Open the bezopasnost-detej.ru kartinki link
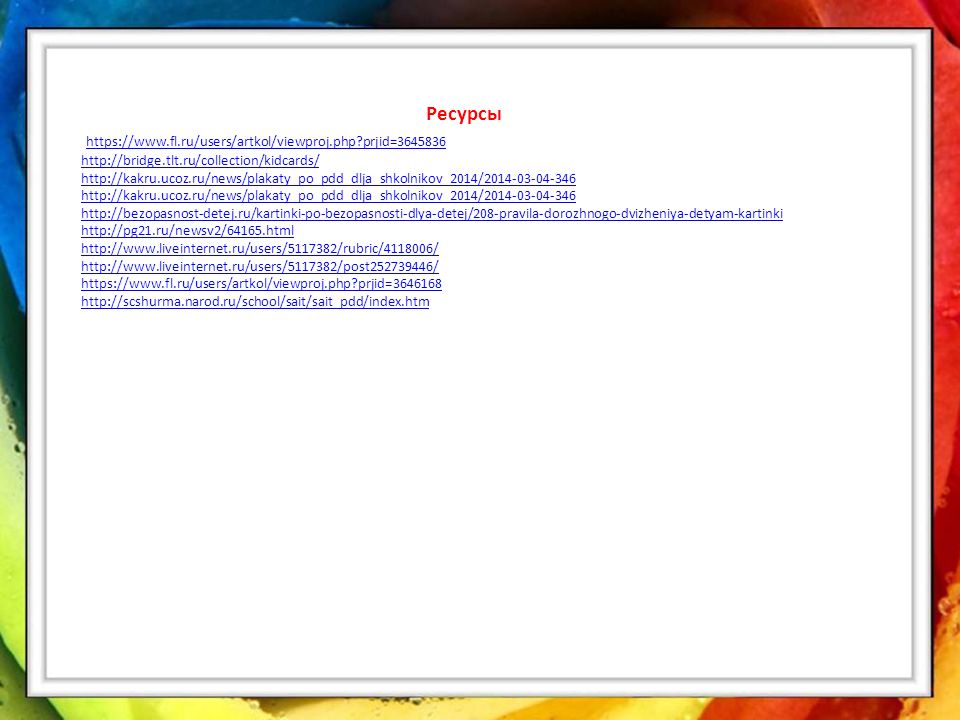960x720 pixels. click(432, 214)
